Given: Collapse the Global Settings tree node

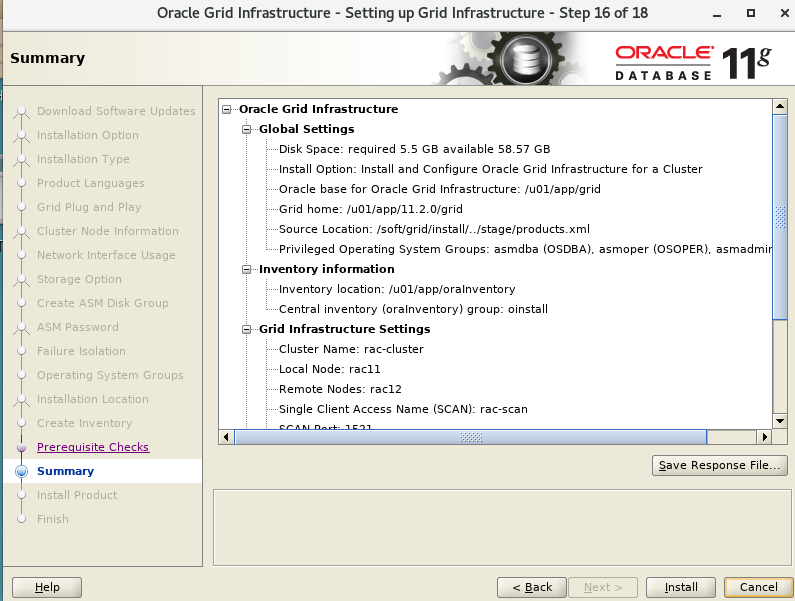Looking at the screenshot, I should tap(248, 129).
